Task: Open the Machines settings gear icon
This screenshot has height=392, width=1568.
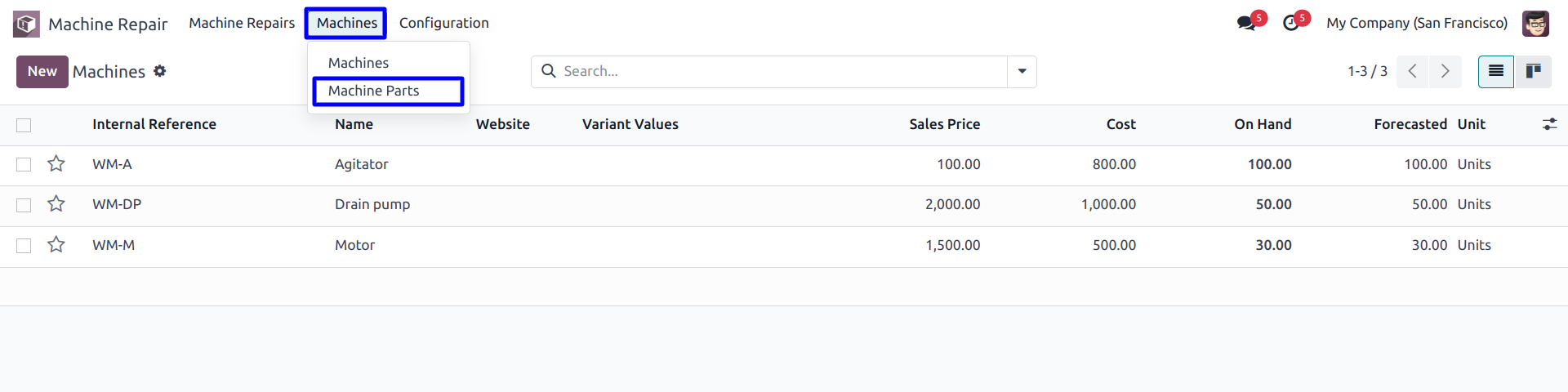Action: (x=160, y=71)
